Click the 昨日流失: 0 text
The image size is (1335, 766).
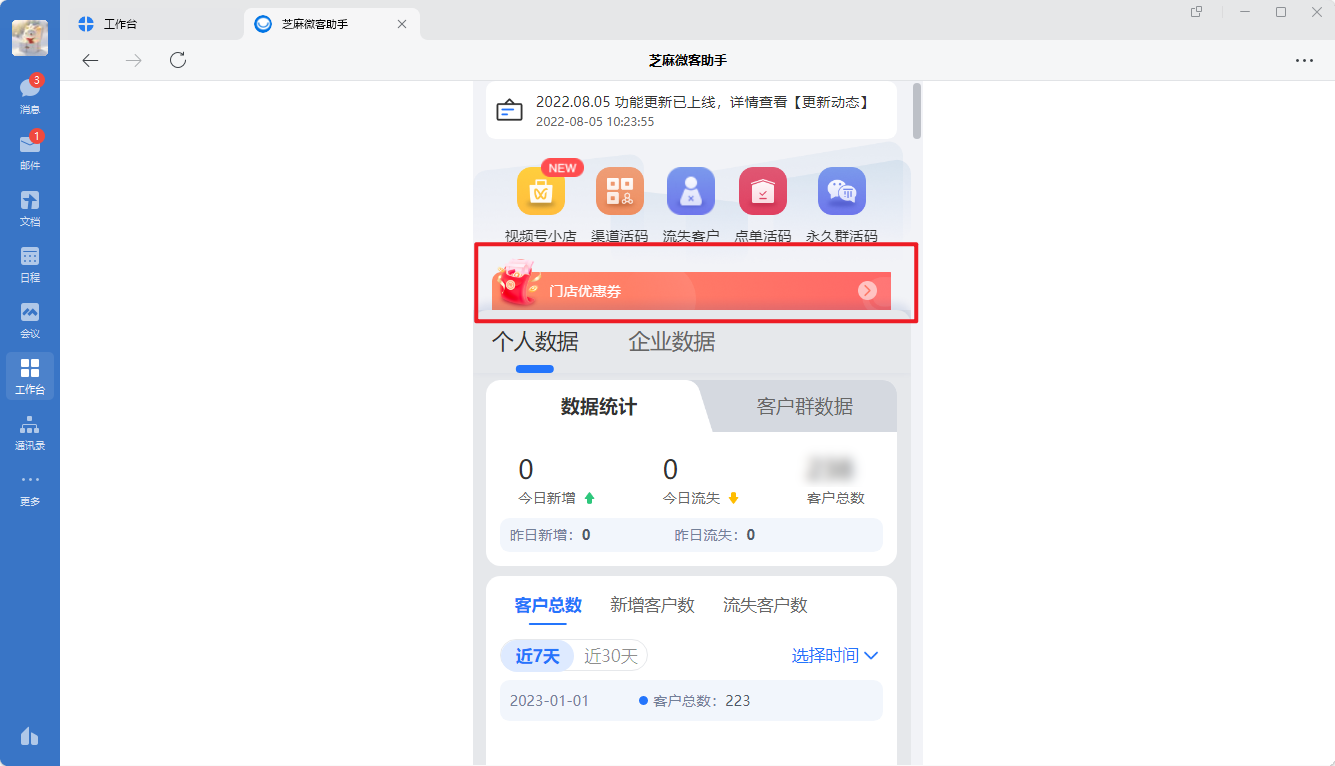click(x=715, y=535)
